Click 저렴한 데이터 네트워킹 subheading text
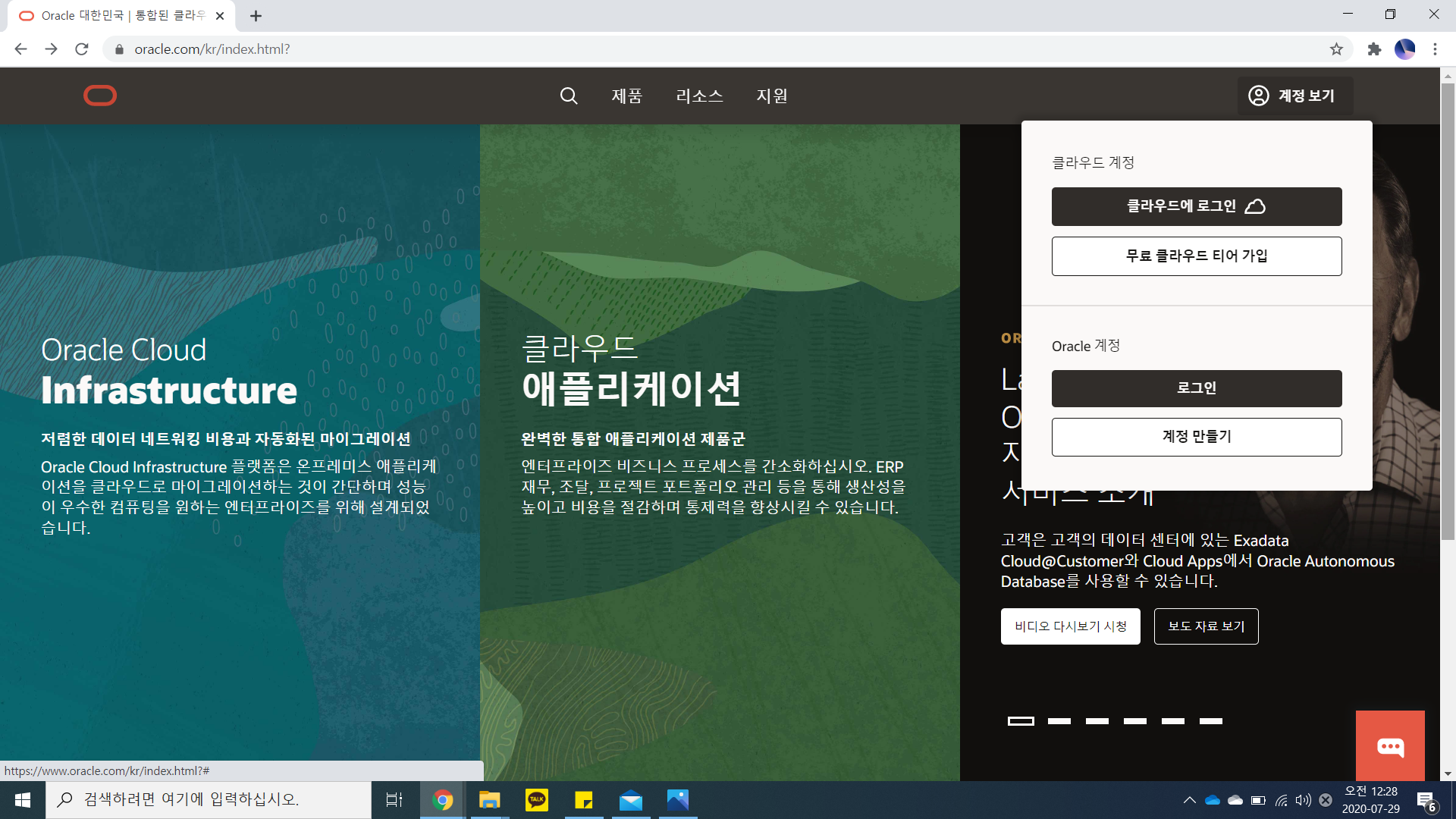Image resolution: width=1456 pixels, height=819 pixels. coord(226,439)
